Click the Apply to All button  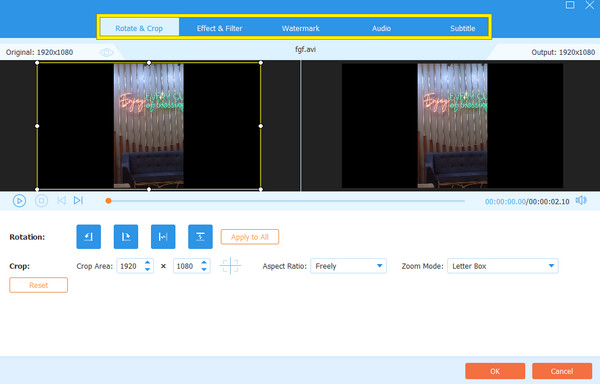tap(249, 237)
